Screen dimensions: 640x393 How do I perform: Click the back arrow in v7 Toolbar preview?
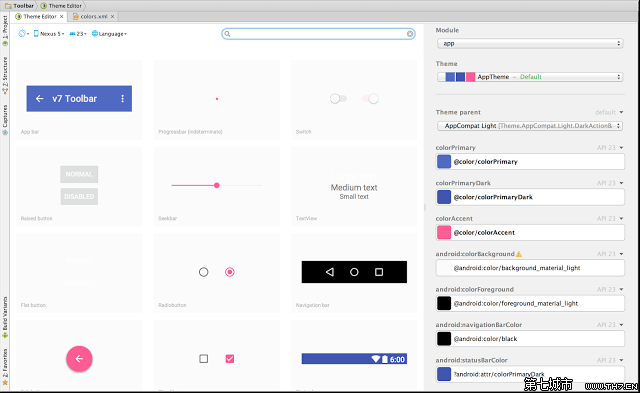pyautogui.click(x=40, y=98)
